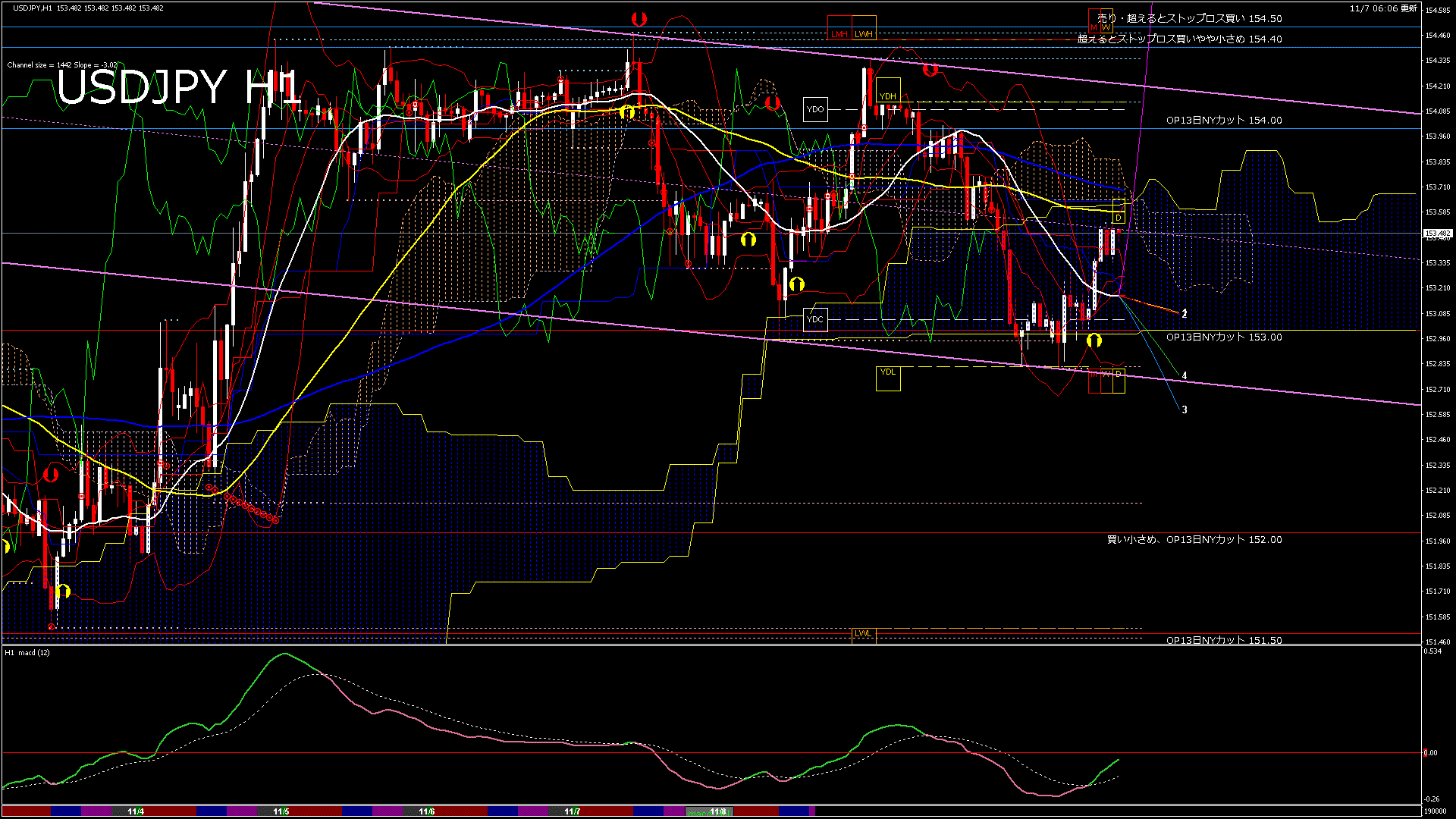The width and height of the screenshot is (1456, 819).
Task: Click the red LMH last-month-high box
Action: [839, 29]
